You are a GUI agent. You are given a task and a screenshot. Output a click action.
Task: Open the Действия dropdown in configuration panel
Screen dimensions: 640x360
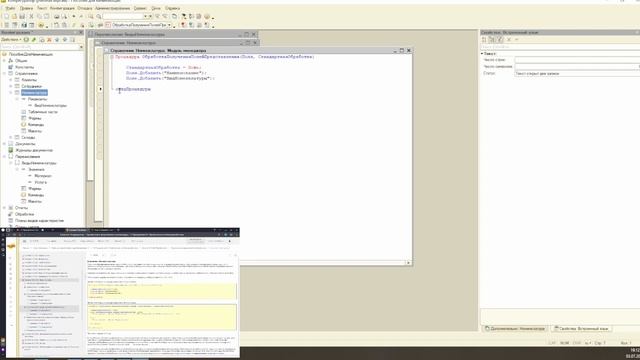[11, 40]
